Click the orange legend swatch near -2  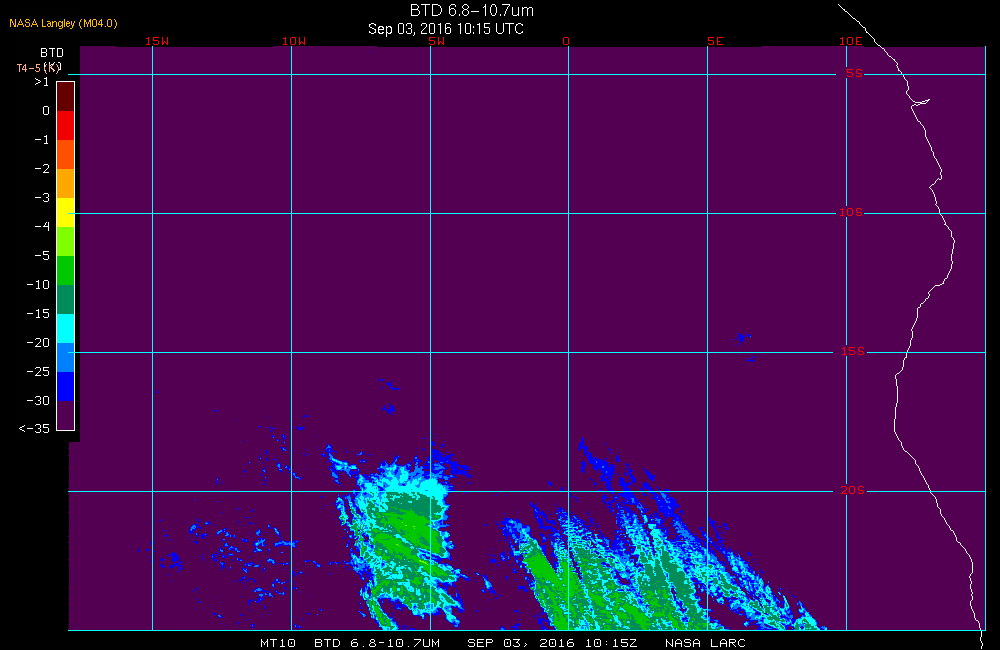tap(66, 184)
